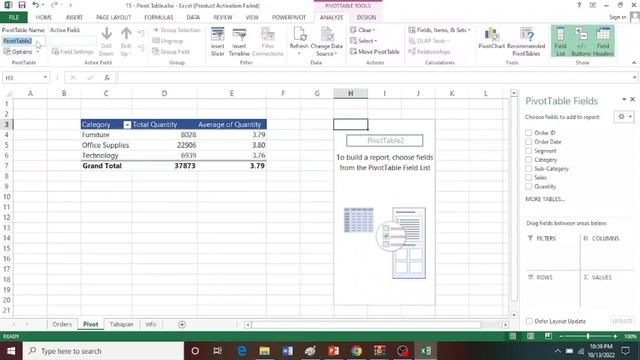Click the UPDATE button
The width and height of the screenshot is (640, 360).
point(622,321)
